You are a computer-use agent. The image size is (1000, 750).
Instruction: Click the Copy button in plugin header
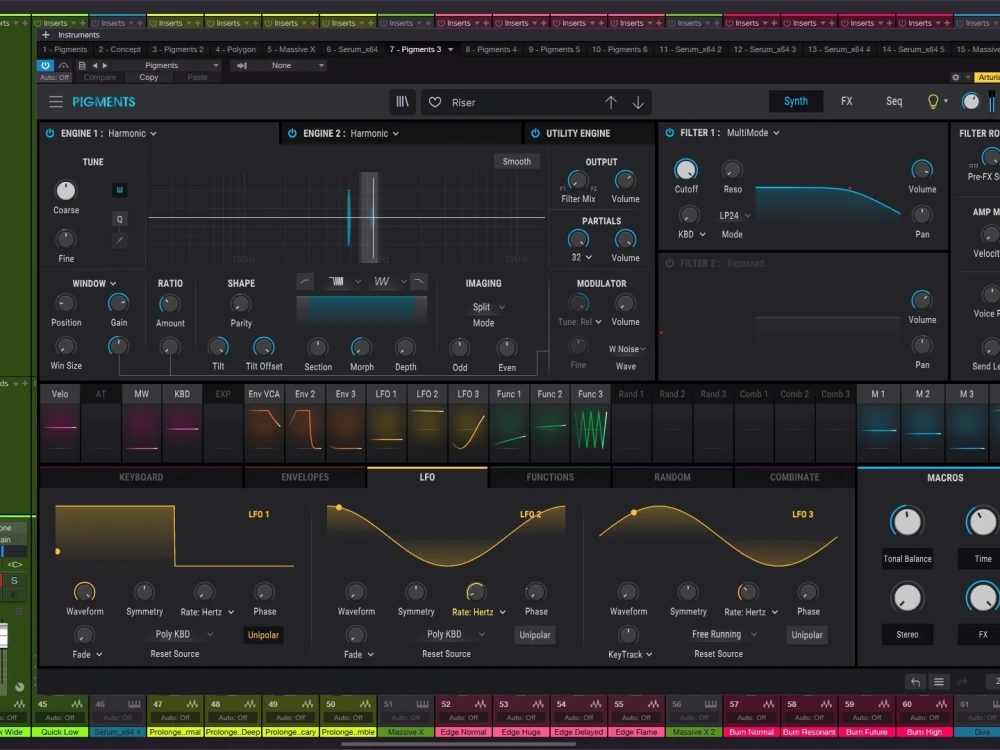149,77
